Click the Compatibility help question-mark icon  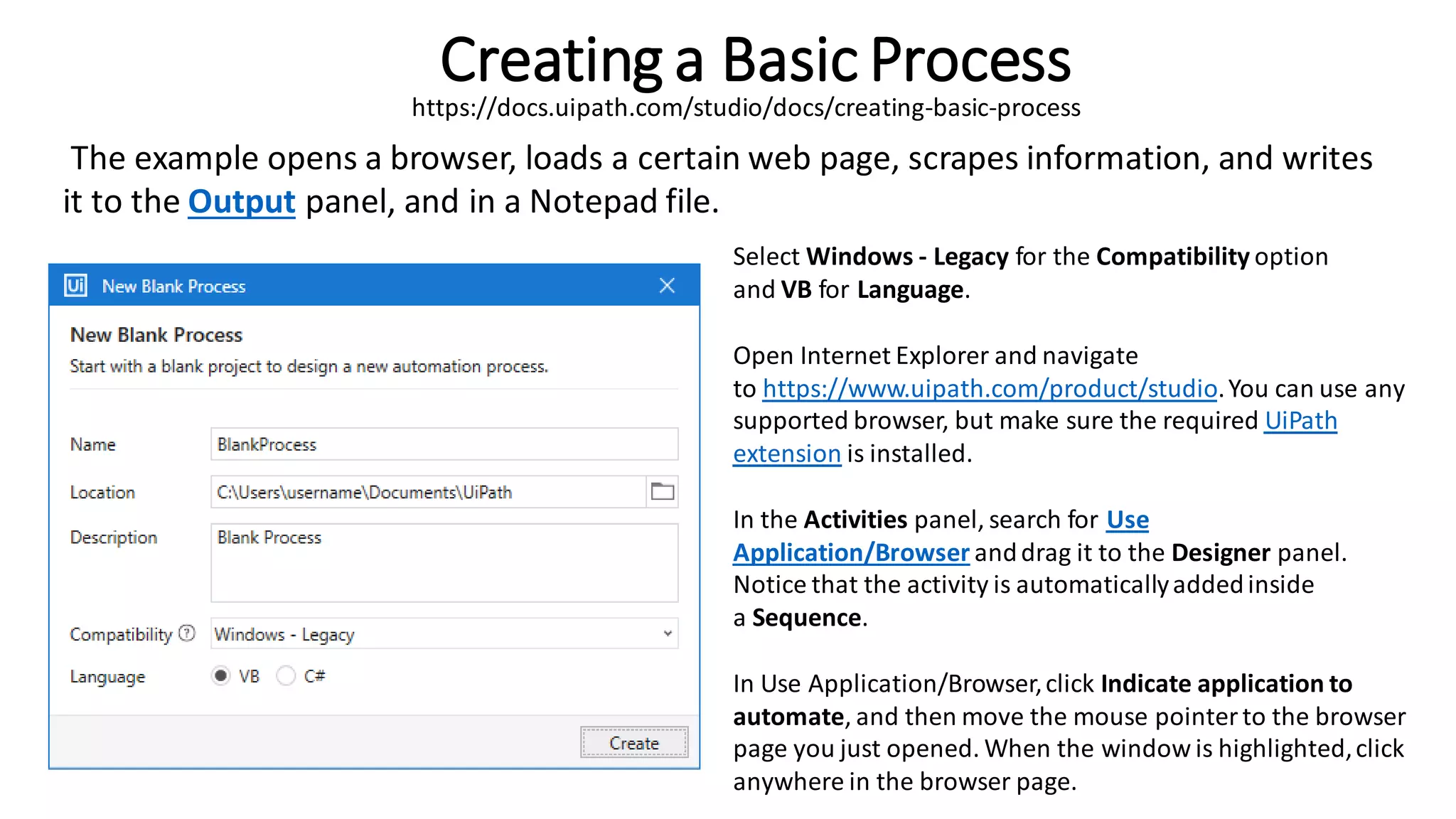(187, 633)
